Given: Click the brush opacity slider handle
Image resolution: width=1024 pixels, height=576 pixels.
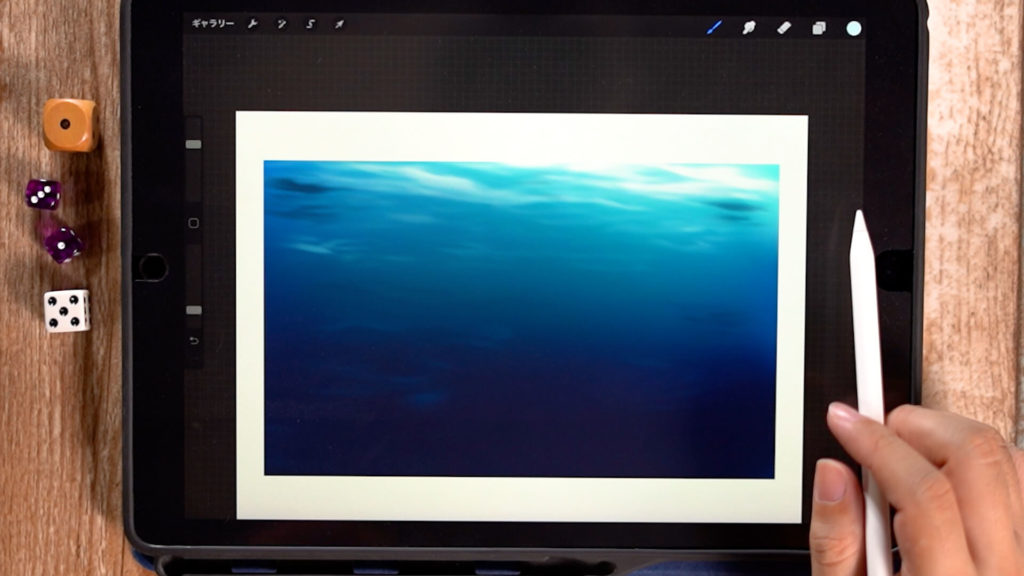Looking at the screenshot, I should pyautogui.click(x=193, y=310).
